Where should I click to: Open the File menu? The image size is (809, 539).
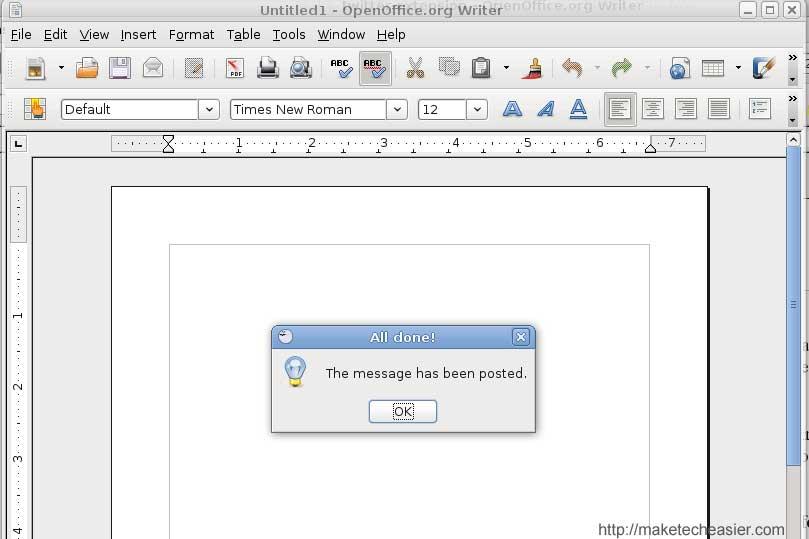[x=21, y=35]
